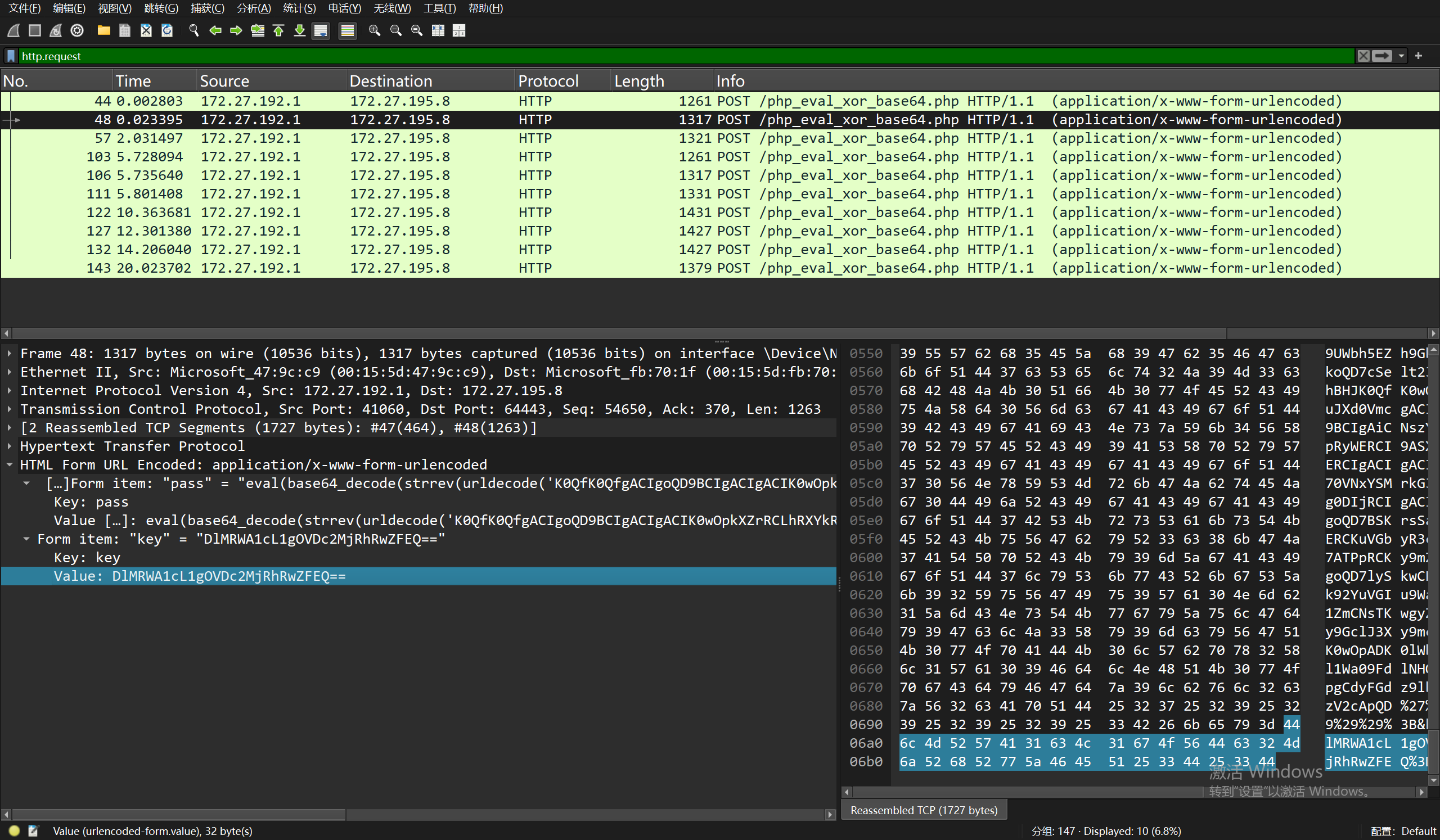Click the reload capture file icon
Image resolution: width=1440 pixels, height=840 pixels.
coord(167,30)
